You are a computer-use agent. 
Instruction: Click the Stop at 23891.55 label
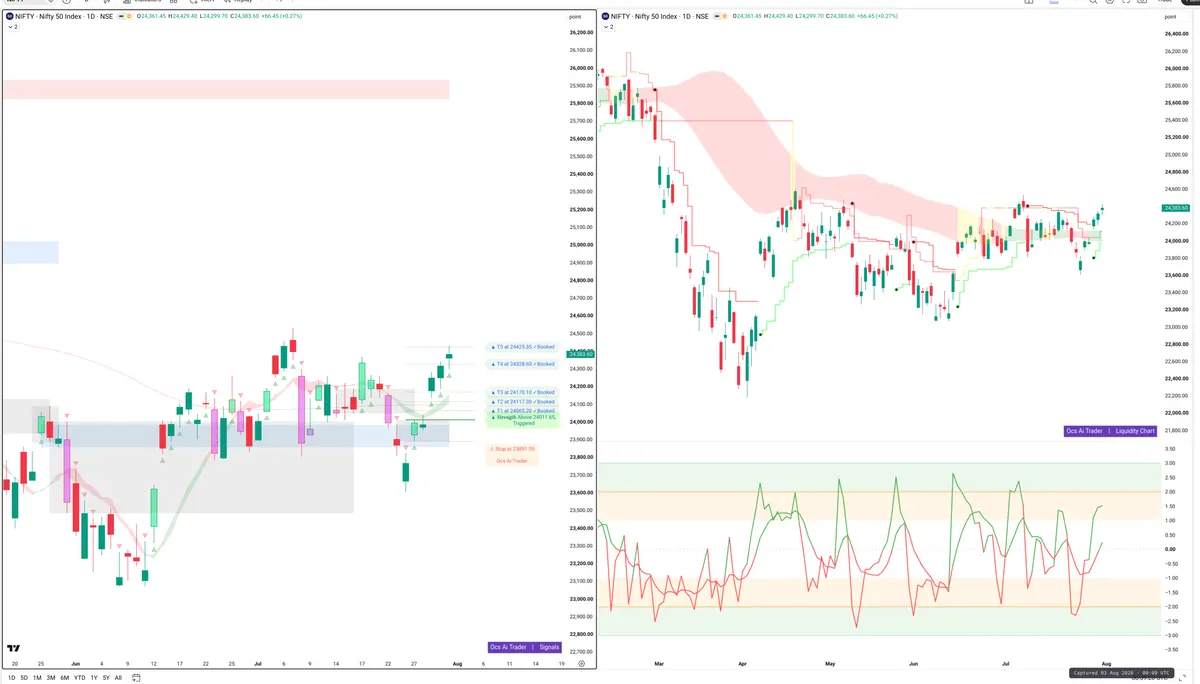tap(512, 449)
